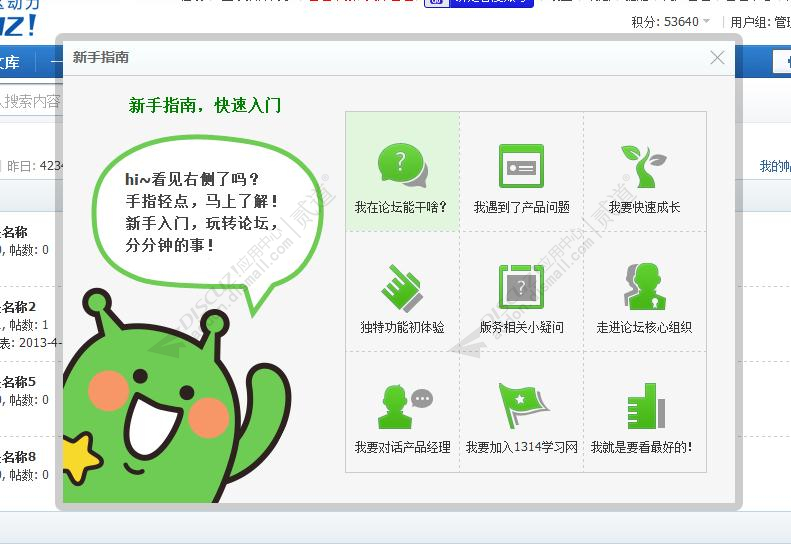
Task: Click the green bar chart icon
Action: point(646,406)
